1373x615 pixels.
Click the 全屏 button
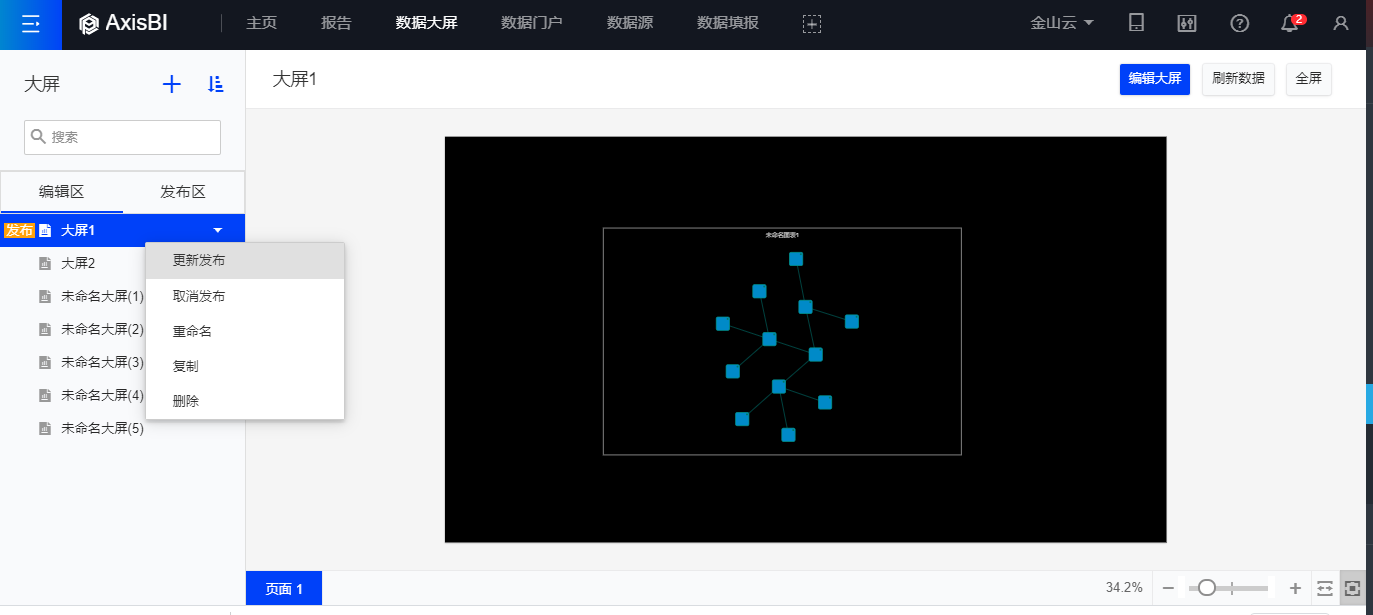[1309, 78]
